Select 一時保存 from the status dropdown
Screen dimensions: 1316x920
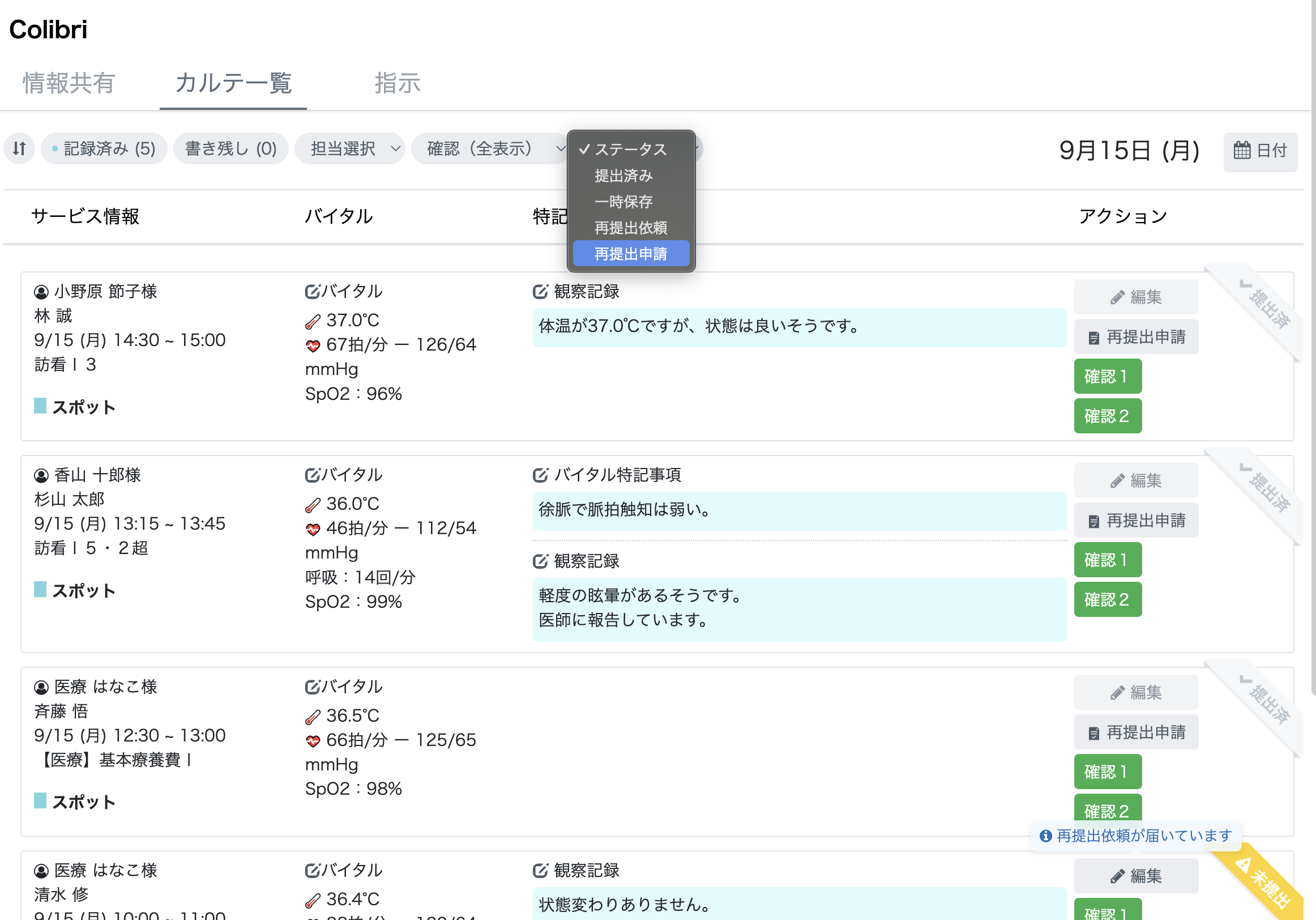[x=623, y=201]
